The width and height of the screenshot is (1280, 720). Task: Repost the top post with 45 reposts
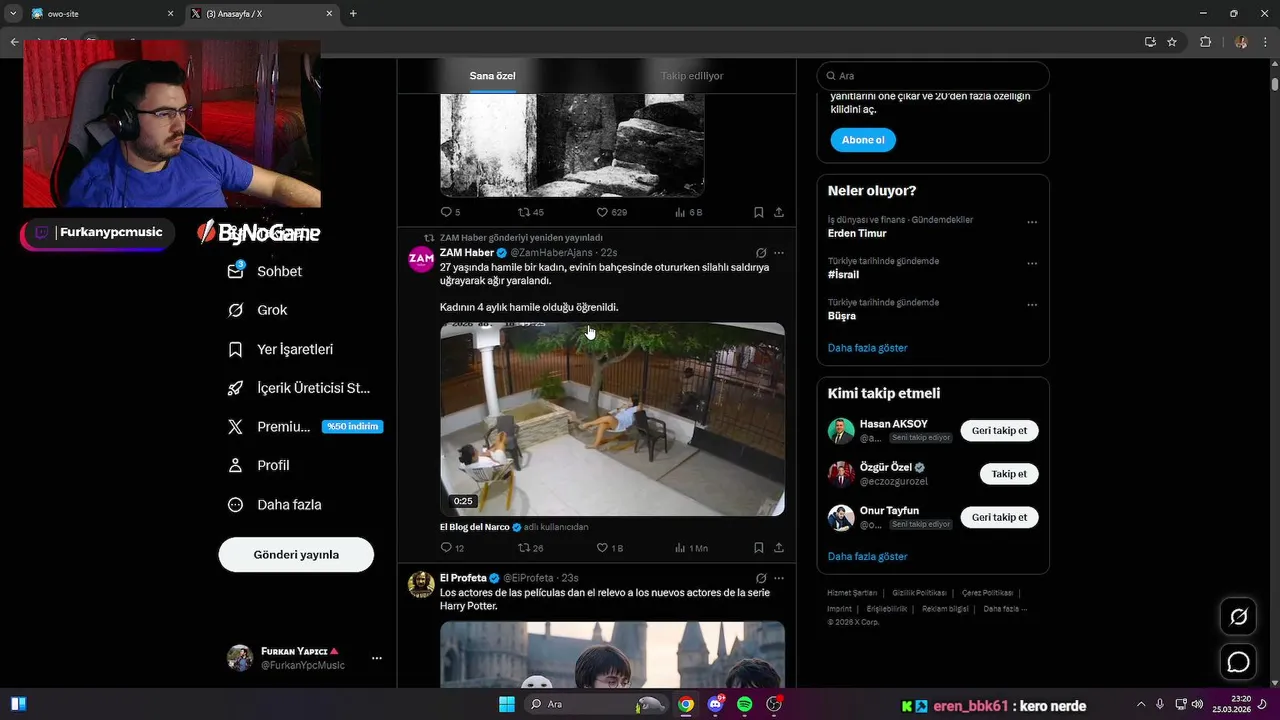[531, 212]
